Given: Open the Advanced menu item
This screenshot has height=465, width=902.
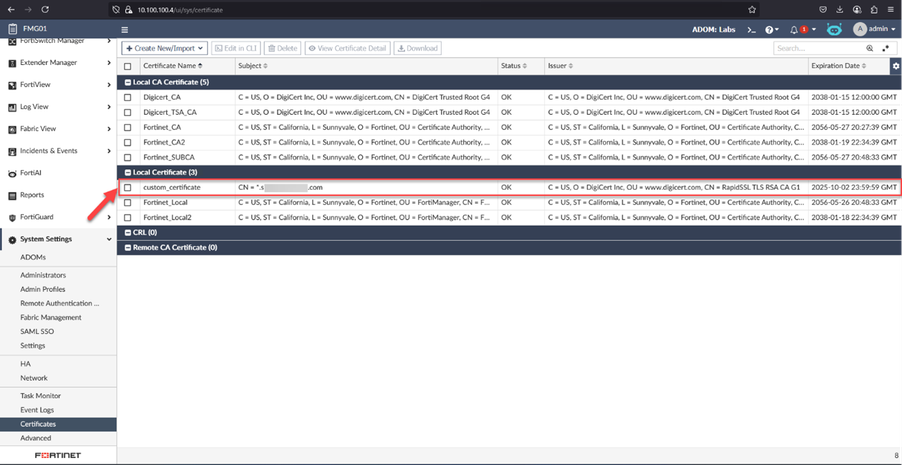Looking at the screenshot, I should 36,438.
